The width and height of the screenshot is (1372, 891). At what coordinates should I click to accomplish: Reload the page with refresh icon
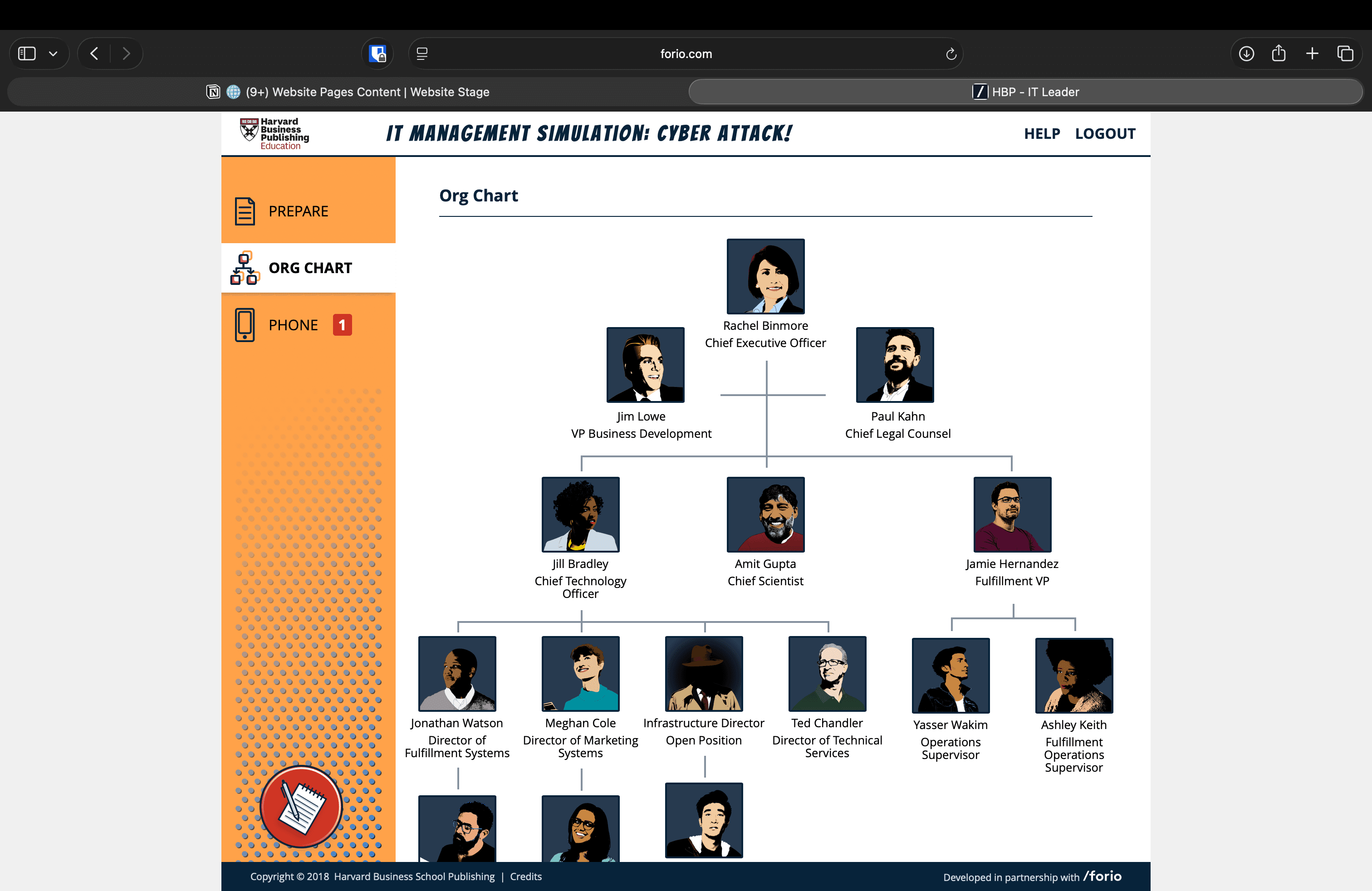coord(951,54)
